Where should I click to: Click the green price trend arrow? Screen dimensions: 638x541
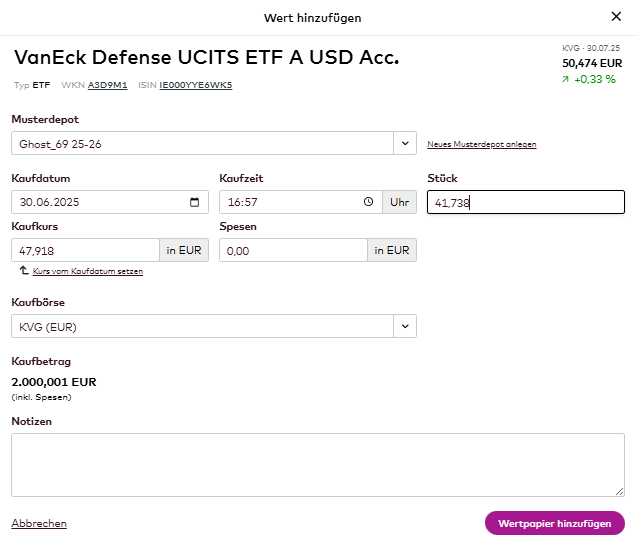click(567, 79)
